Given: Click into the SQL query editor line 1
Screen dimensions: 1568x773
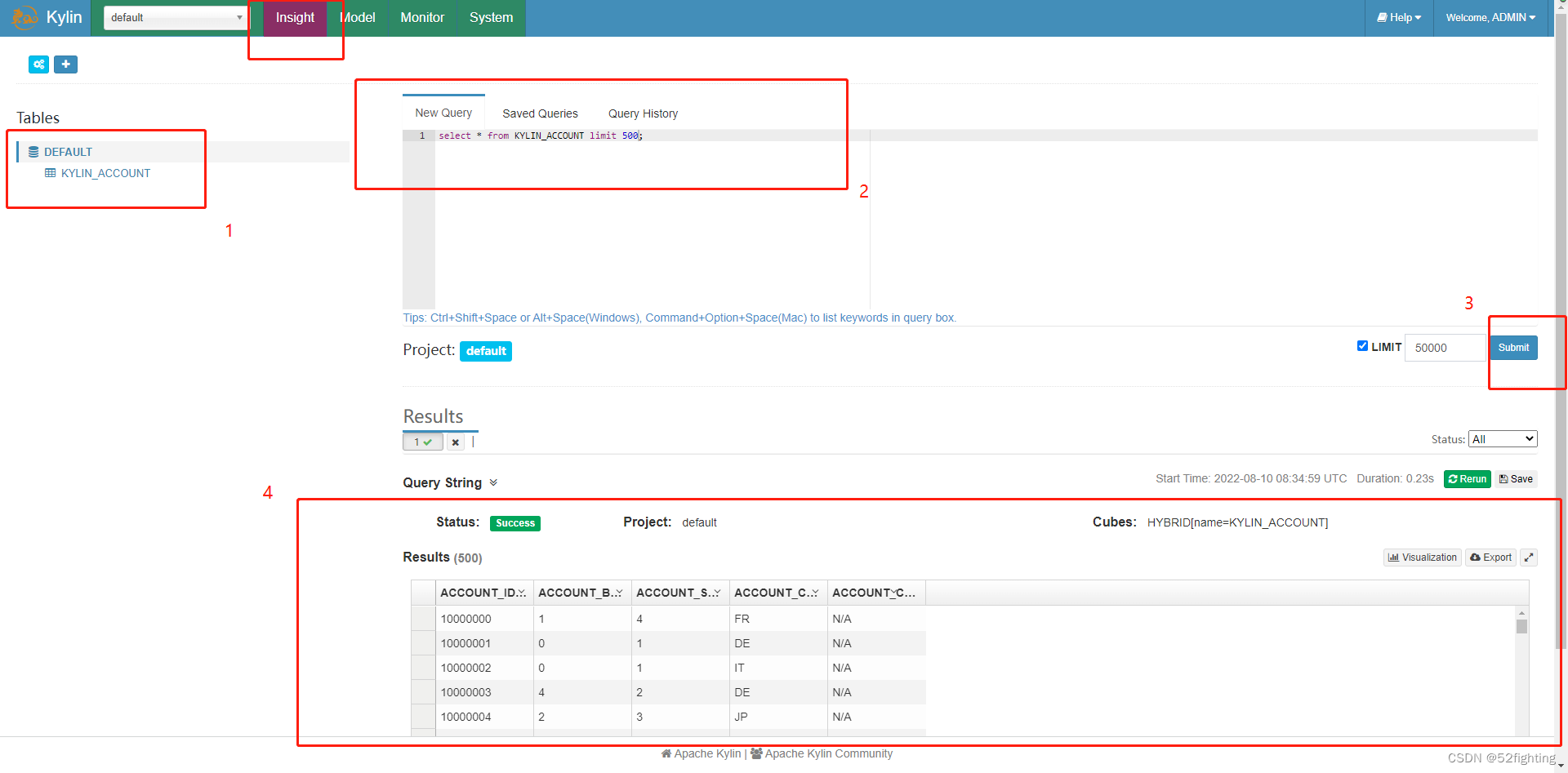Looking at the screenshot, I should coord(986,135).
